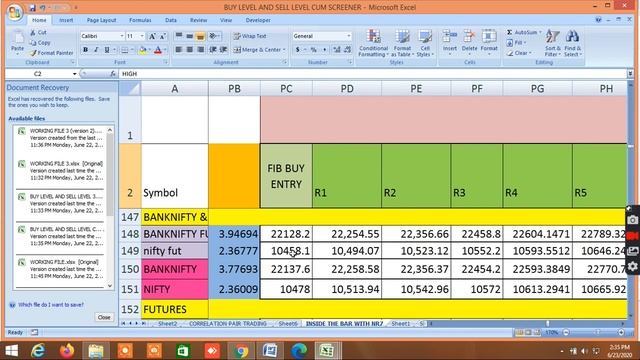Open the General number format dropdown
This screenshot has height=360, width=640.
tap(349, 36)
